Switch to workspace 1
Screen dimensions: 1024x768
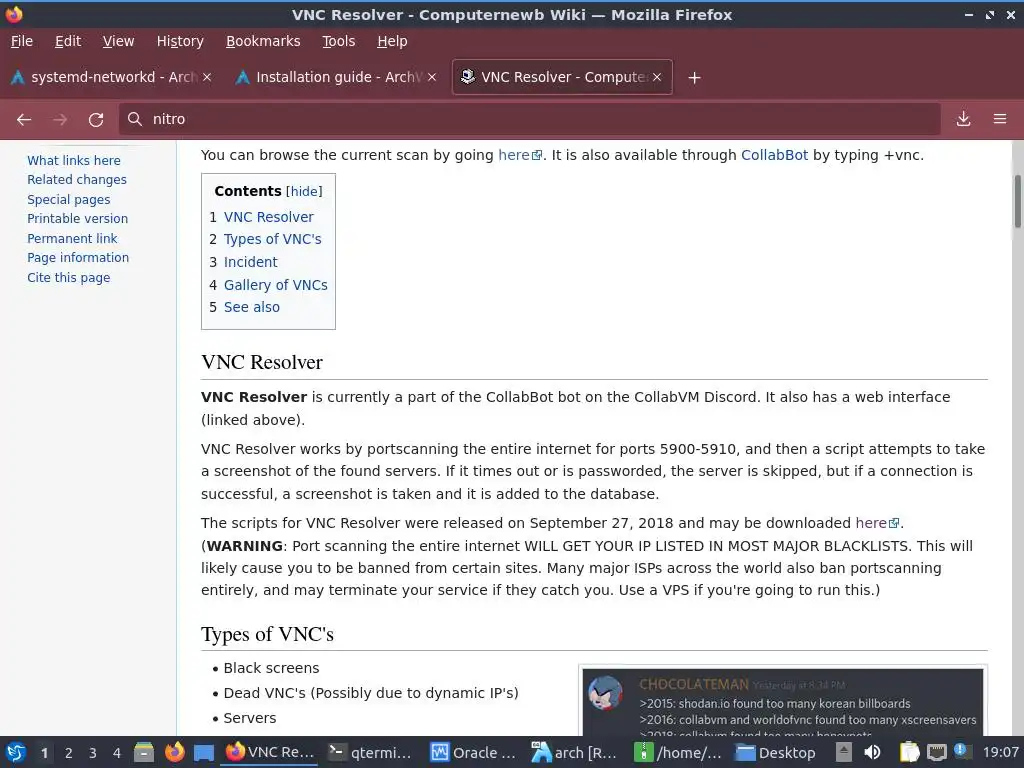[44, 753]
